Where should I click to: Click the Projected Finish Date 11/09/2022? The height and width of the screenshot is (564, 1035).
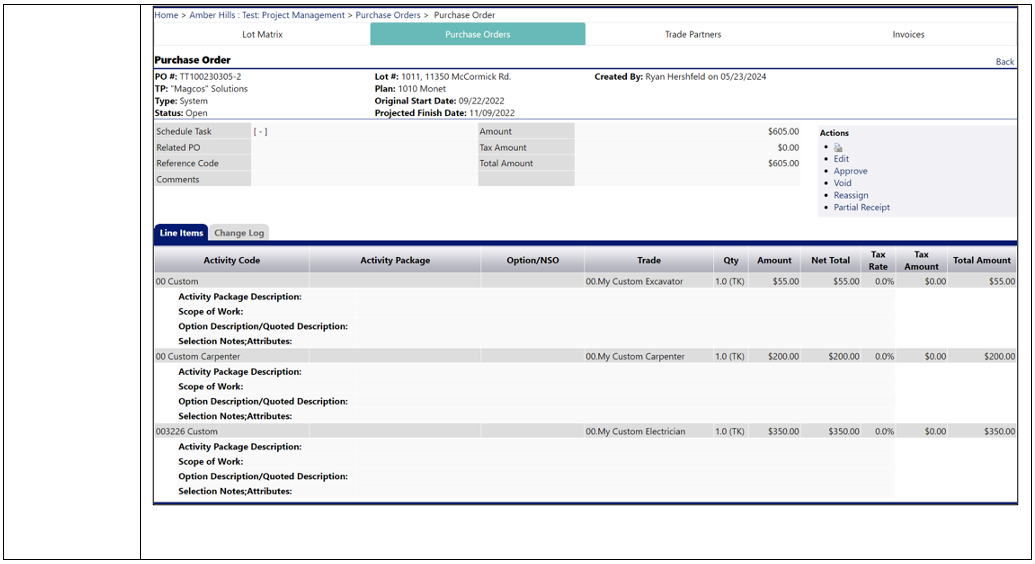[x=445, y=113]
